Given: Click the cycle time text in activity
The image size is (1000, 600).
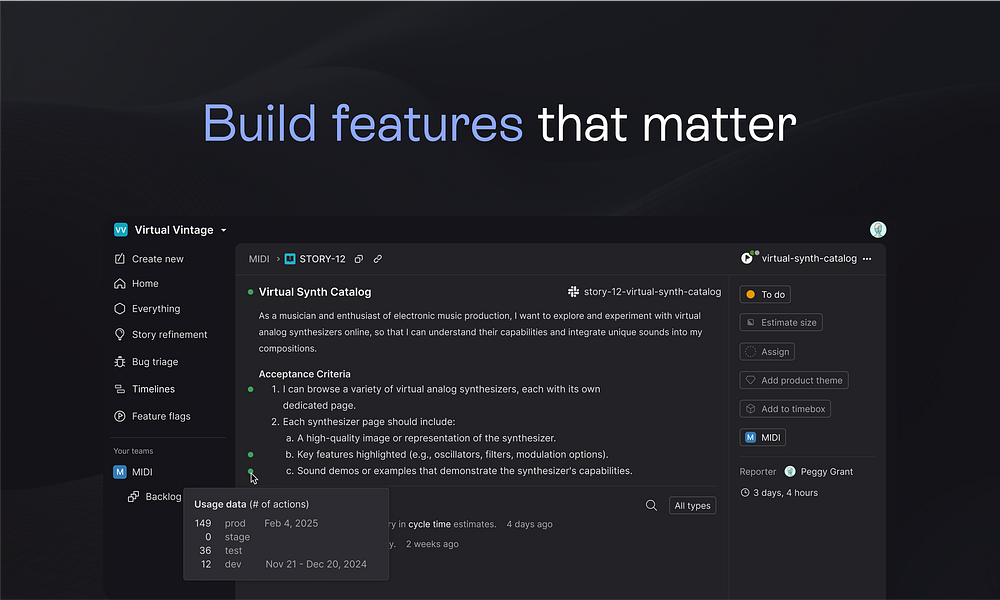Looking at the screenshot, I should point(429,524).
